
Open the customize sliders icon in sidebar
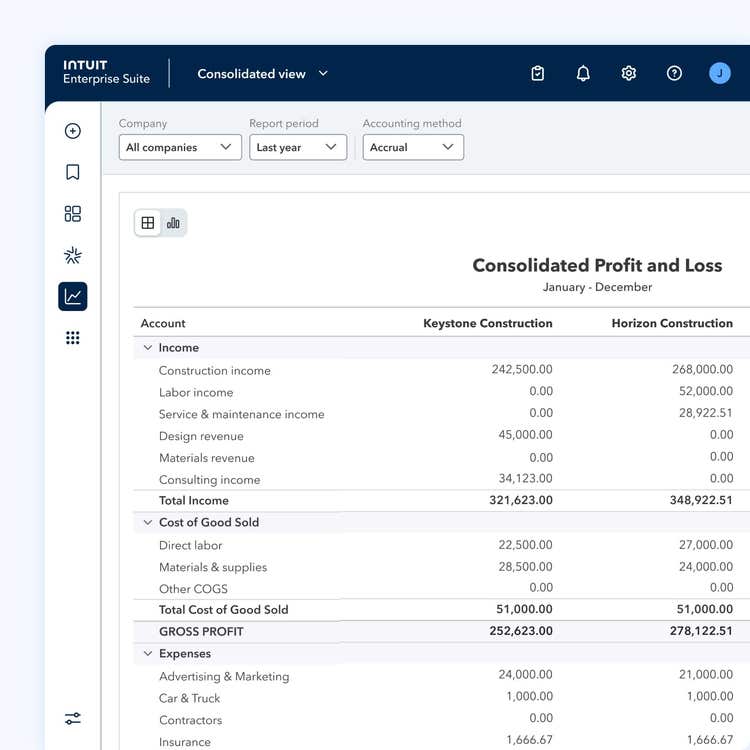point(73,718)
